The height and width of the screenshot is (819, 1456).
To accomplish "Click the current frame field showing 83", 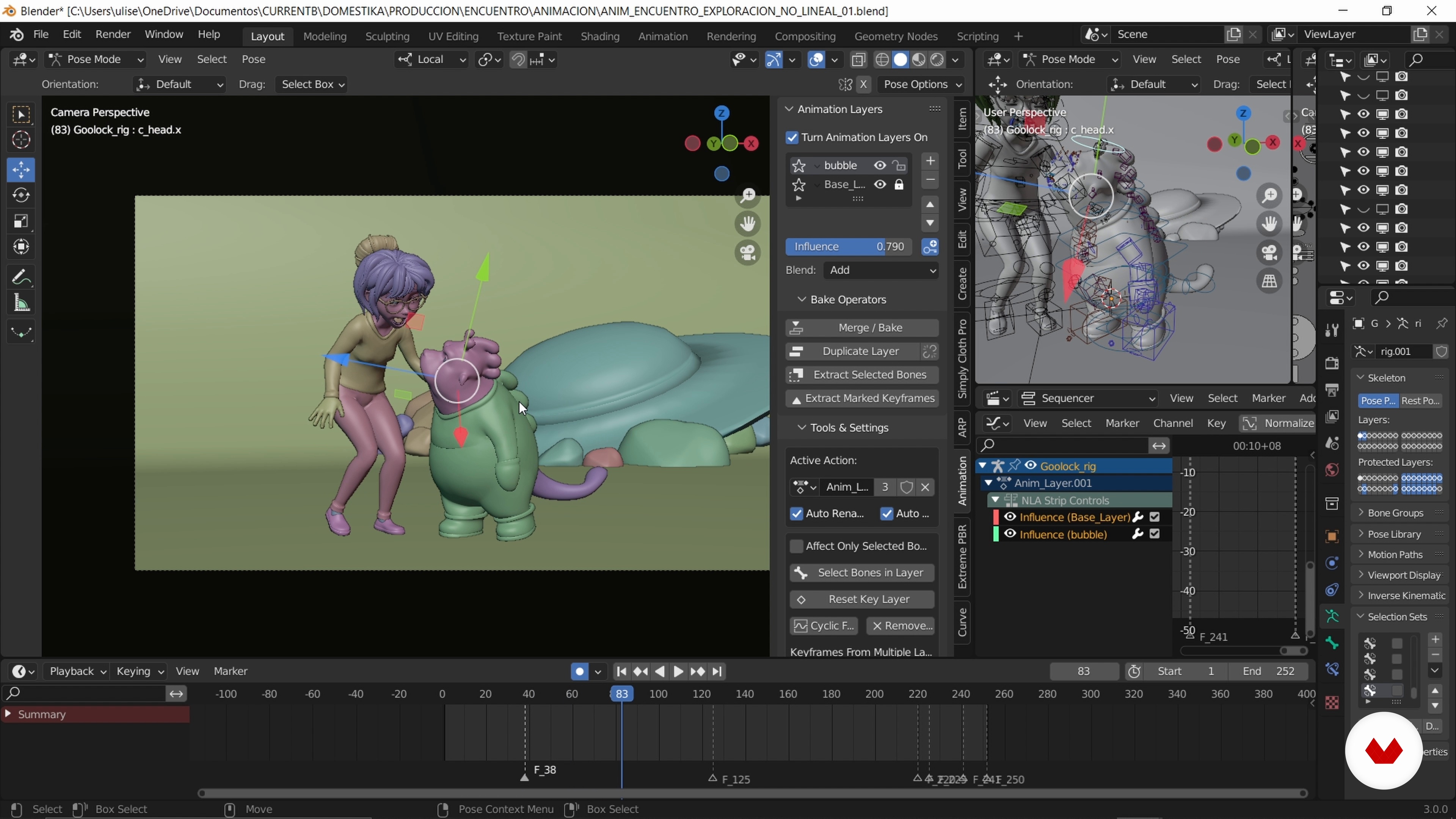I will pyautogui.click(x=1084, y=672).
